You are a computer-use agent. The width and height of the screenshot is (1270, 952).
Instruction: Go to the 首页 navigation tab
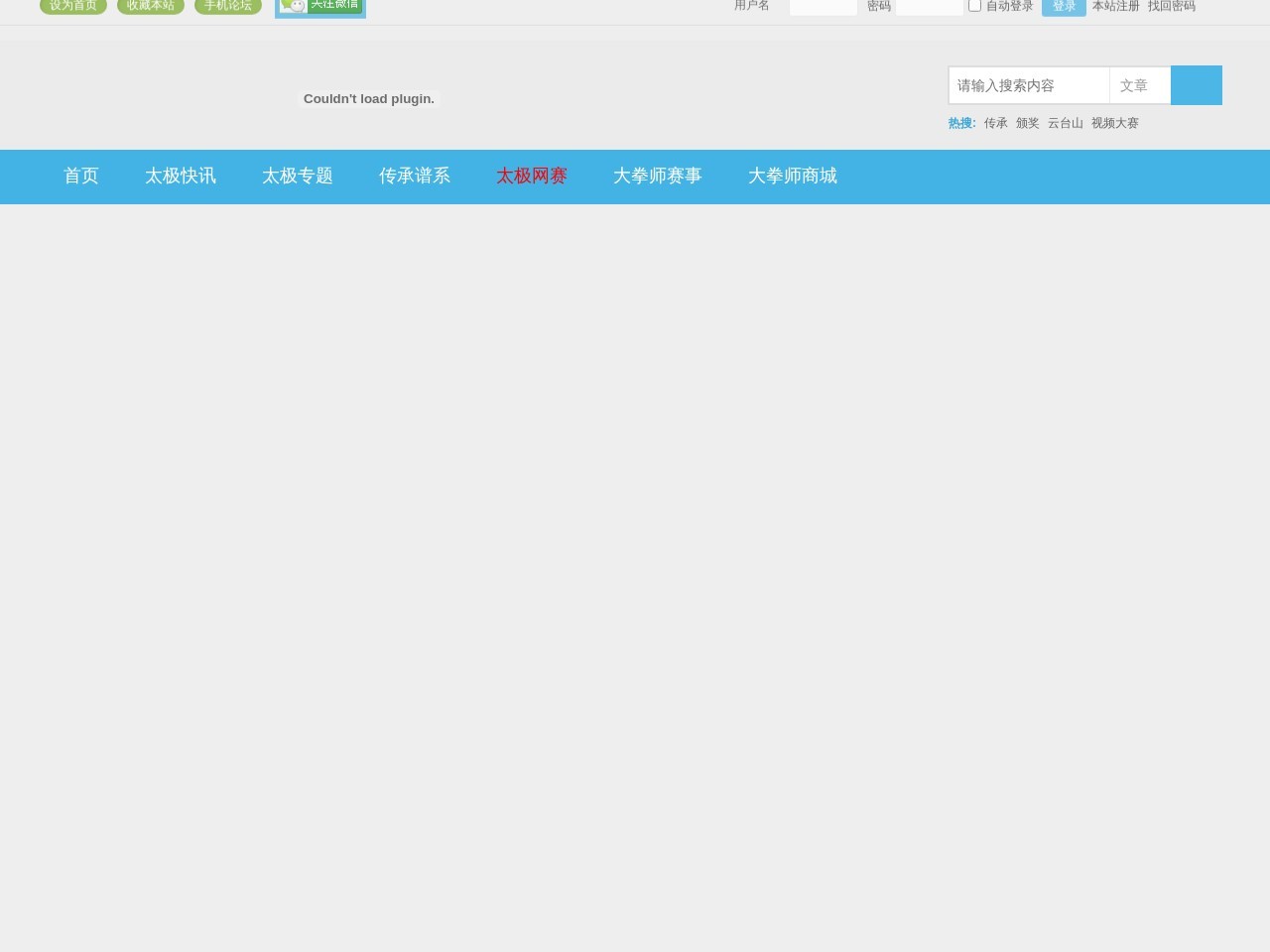81,177
